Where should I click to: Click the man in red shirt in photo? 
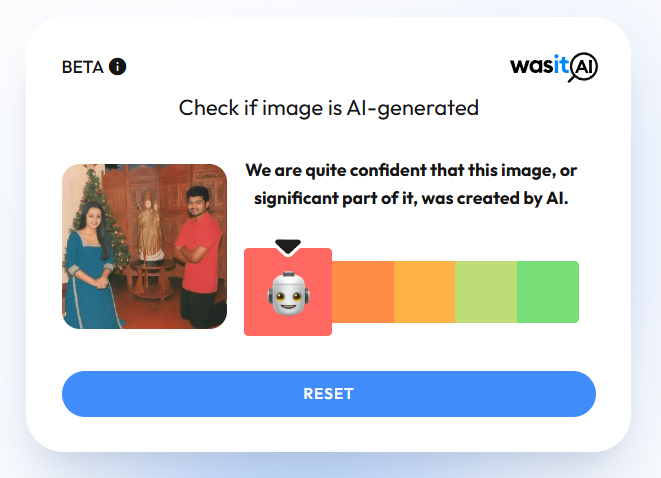point(199,257)
